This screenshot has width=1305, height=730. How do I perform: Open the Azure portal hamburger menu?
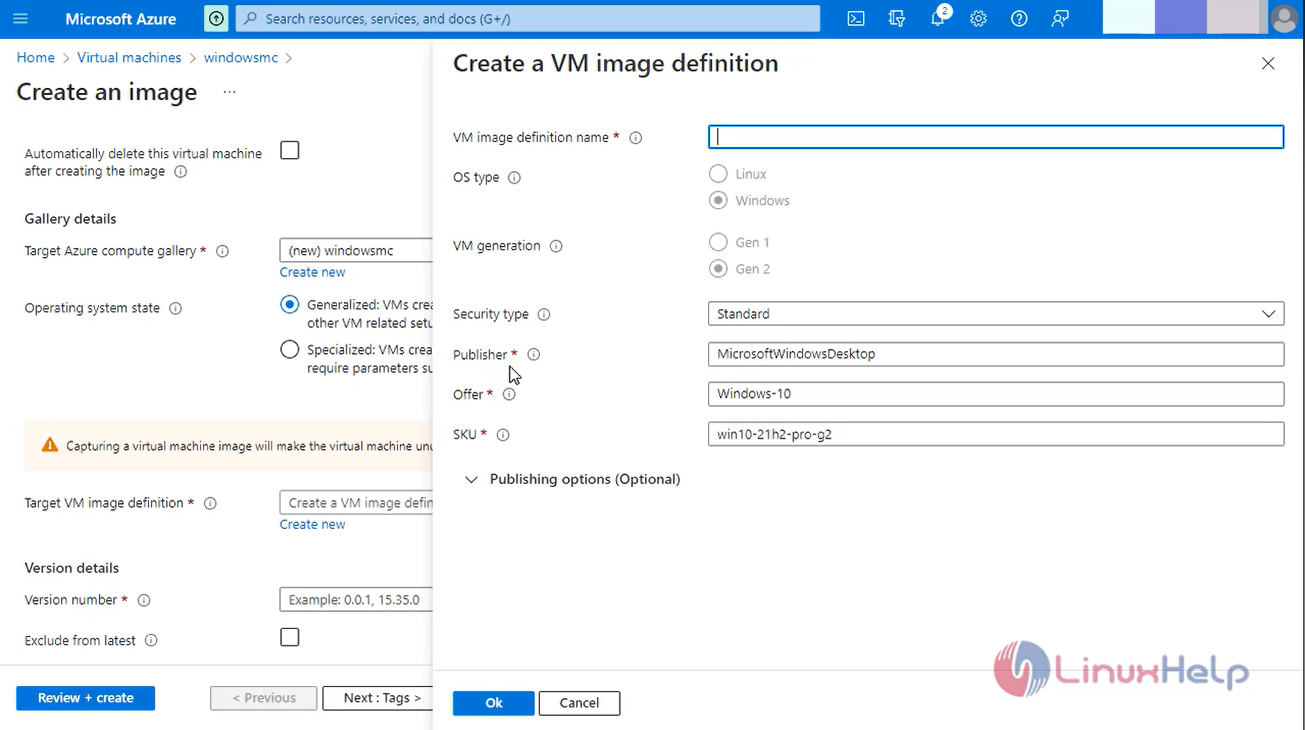point(20,19)
